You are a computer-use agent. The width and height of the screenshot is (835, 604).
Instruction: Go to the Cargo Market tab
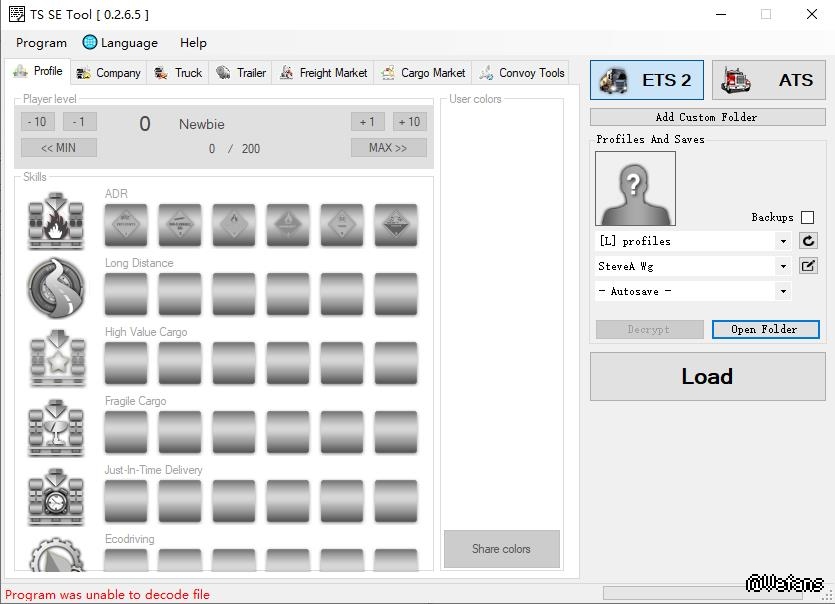[423, 73]
